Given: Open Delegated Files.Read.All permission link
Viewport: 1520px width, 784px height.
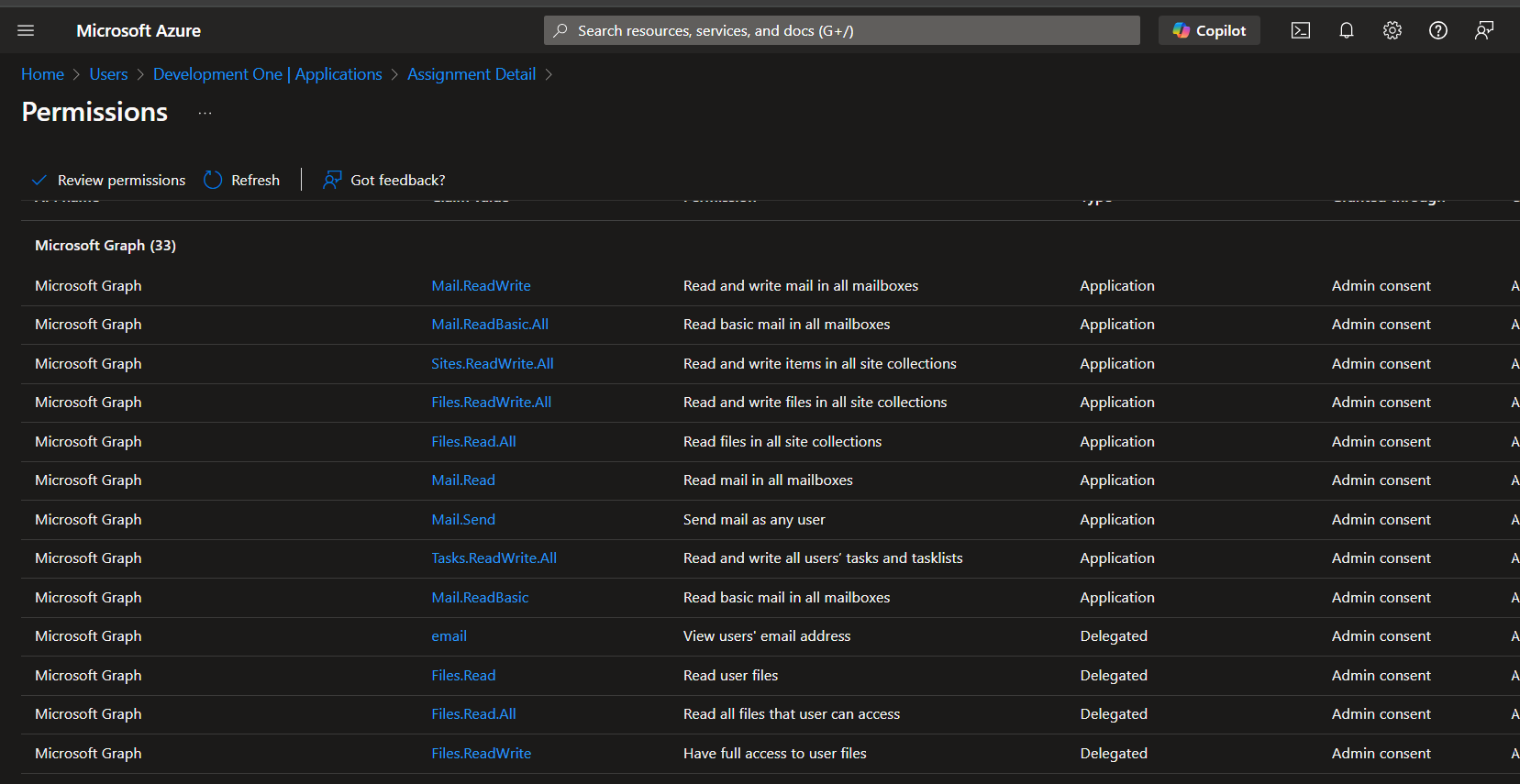Looking at the screenshot, I should (473, 714).
